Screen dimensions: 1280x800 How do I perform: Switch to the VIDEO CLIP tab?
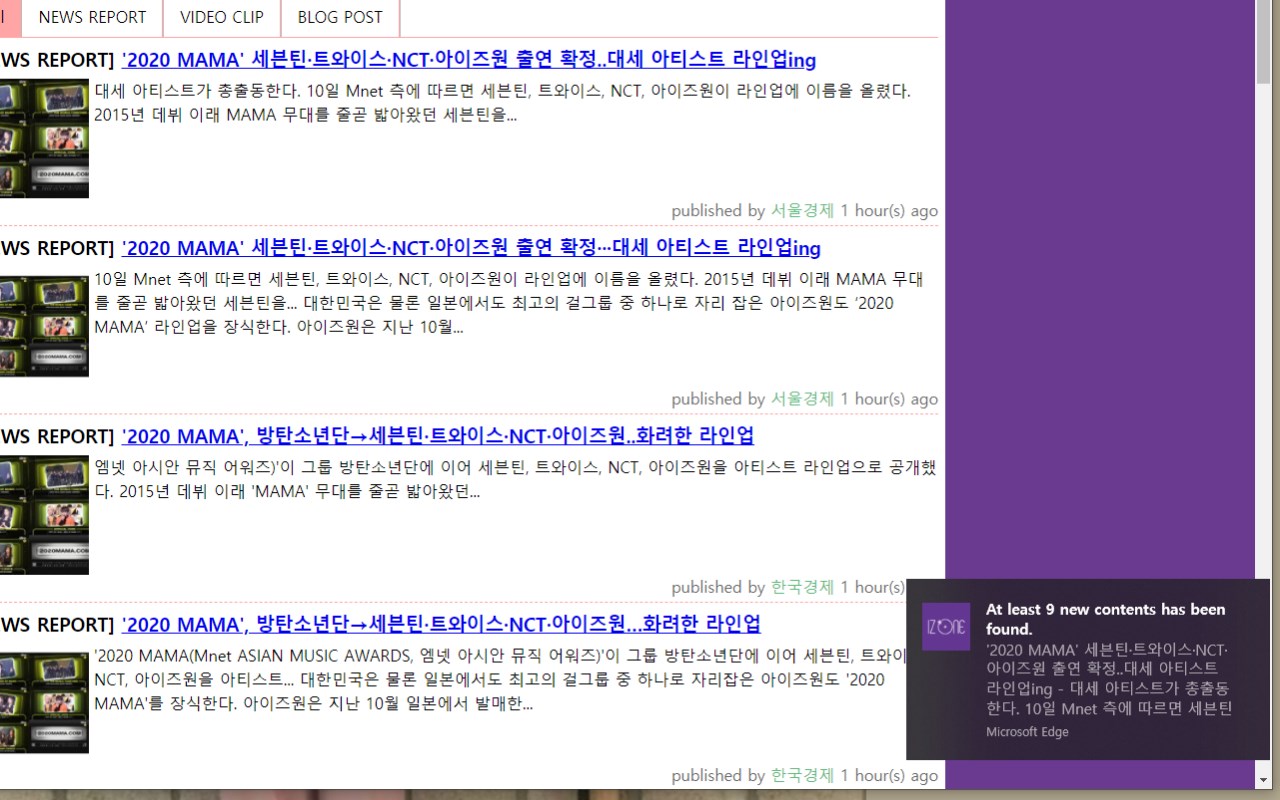pyautogui.click(x=222, y=17)
